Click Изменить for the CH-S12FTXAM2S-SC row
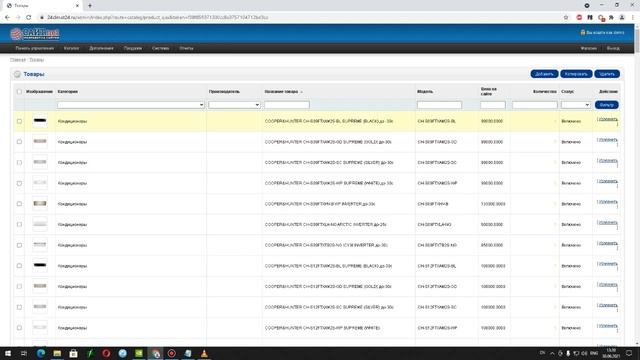This screenshot has width=640, height=360. pyautogui.click(x=607, y=305)
